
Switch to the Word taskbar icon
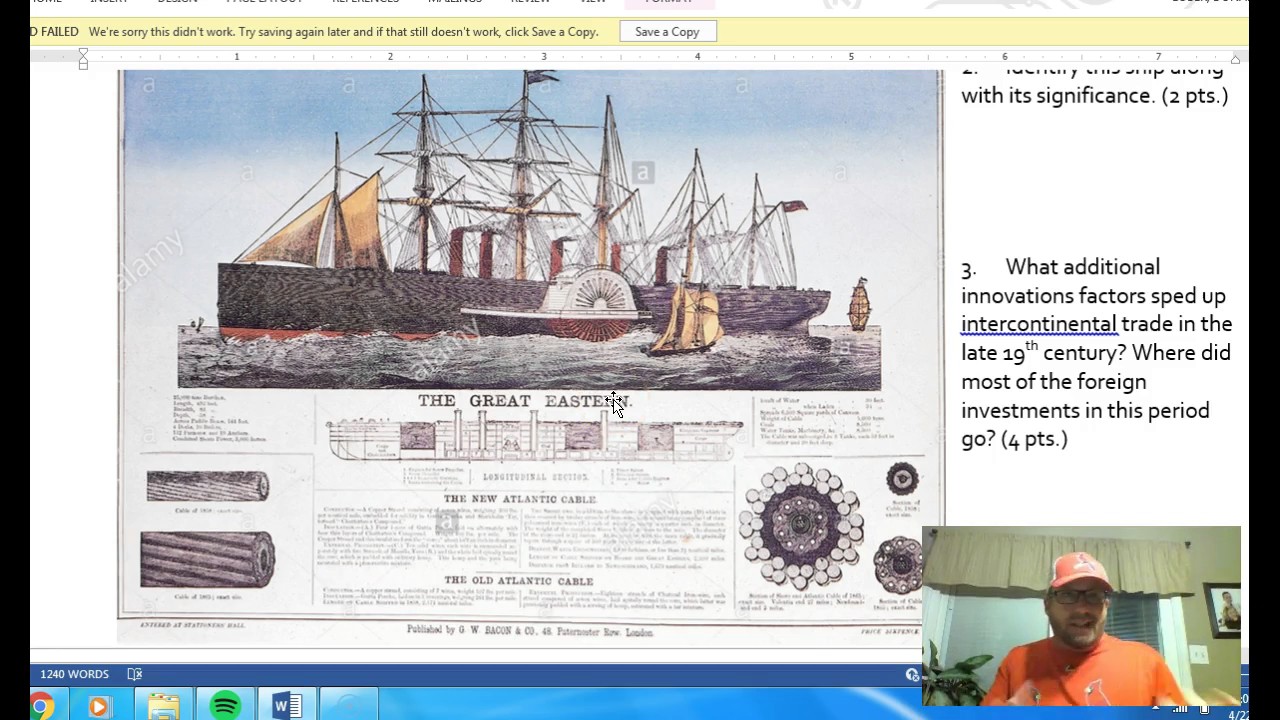click(287, 706)
